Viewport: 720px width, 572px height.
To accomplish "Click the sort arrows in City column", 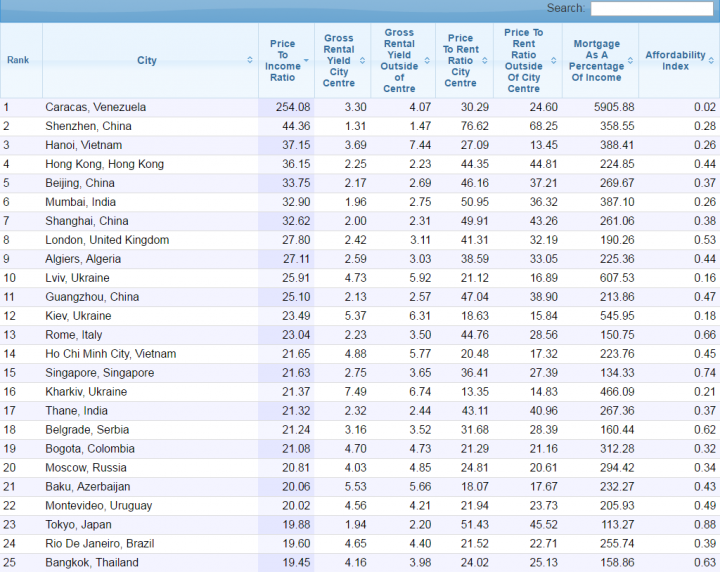I will (x=250, y=60).
